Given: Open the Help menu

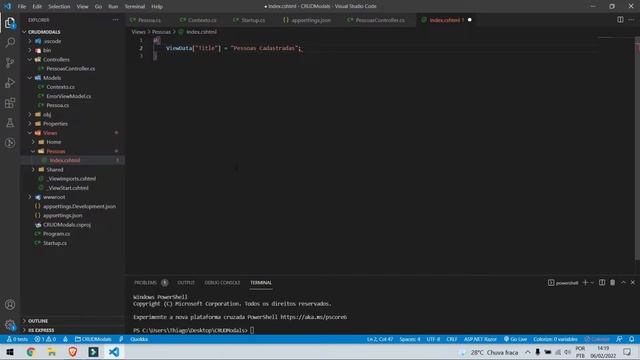Looking at the screenshot, I should coord(157,7).
